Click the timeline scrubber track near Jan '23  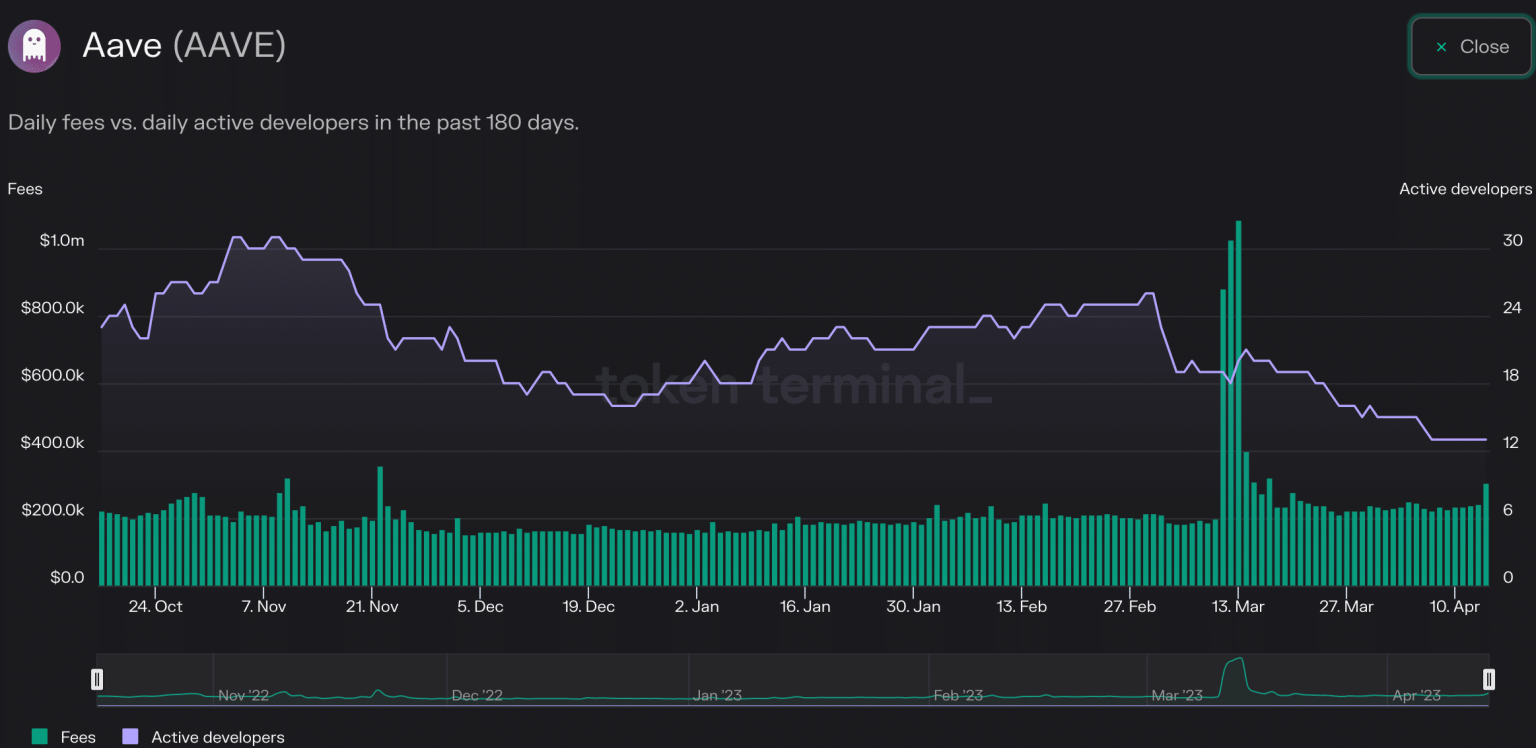coord(718,680)
